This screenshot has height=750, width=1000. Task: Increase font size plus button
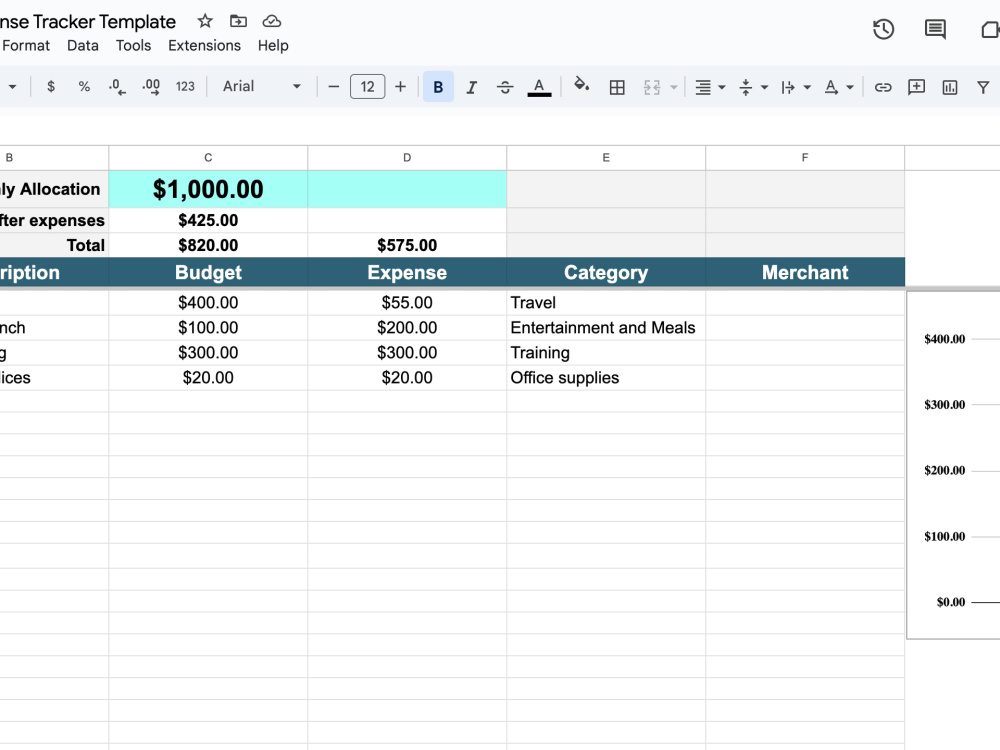401,86
